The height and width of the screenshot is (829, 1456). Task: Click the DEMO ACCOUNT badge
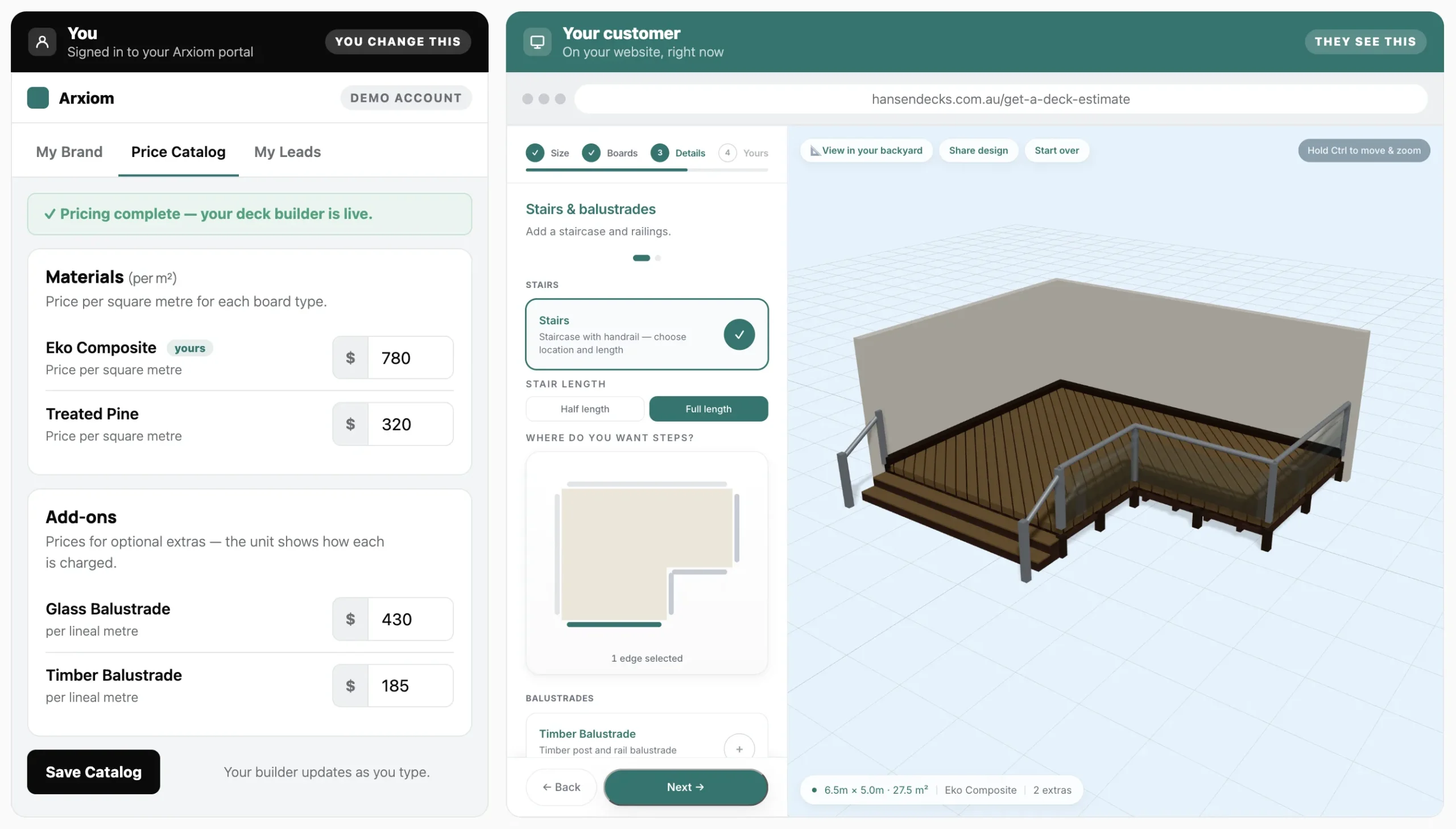(x=406, y=98)
